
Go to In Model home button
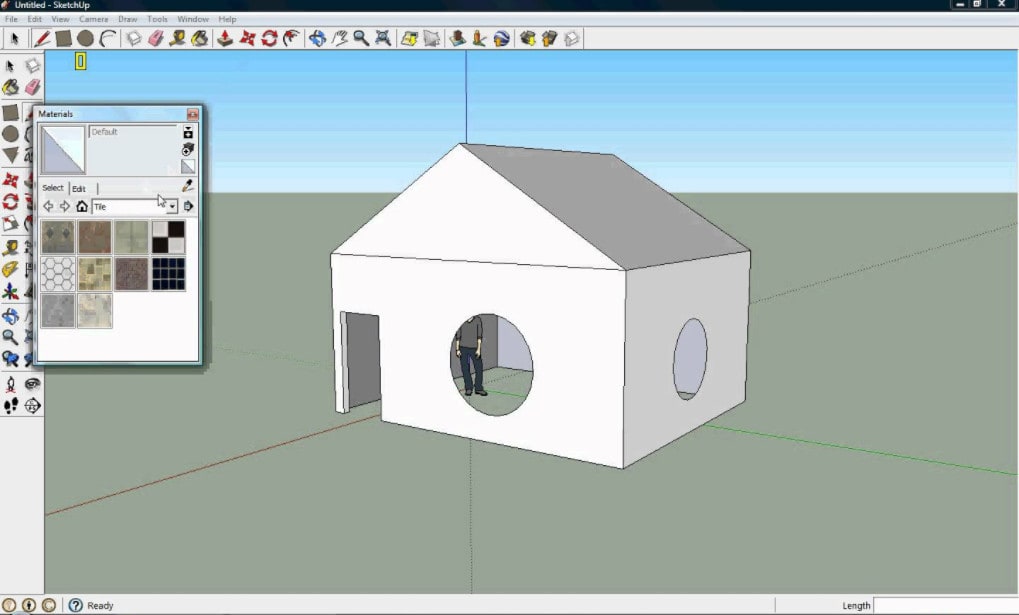pyautogui.click(x=81, y=207)
